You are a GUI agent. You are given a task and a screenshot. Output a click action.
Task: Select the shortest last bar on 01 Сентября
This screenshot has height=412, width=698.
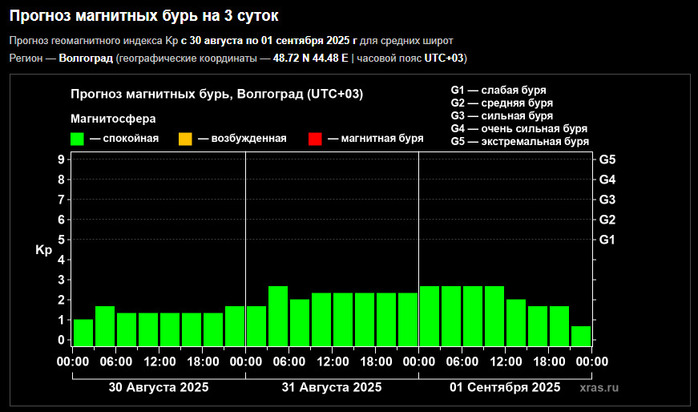click(581, 335)
